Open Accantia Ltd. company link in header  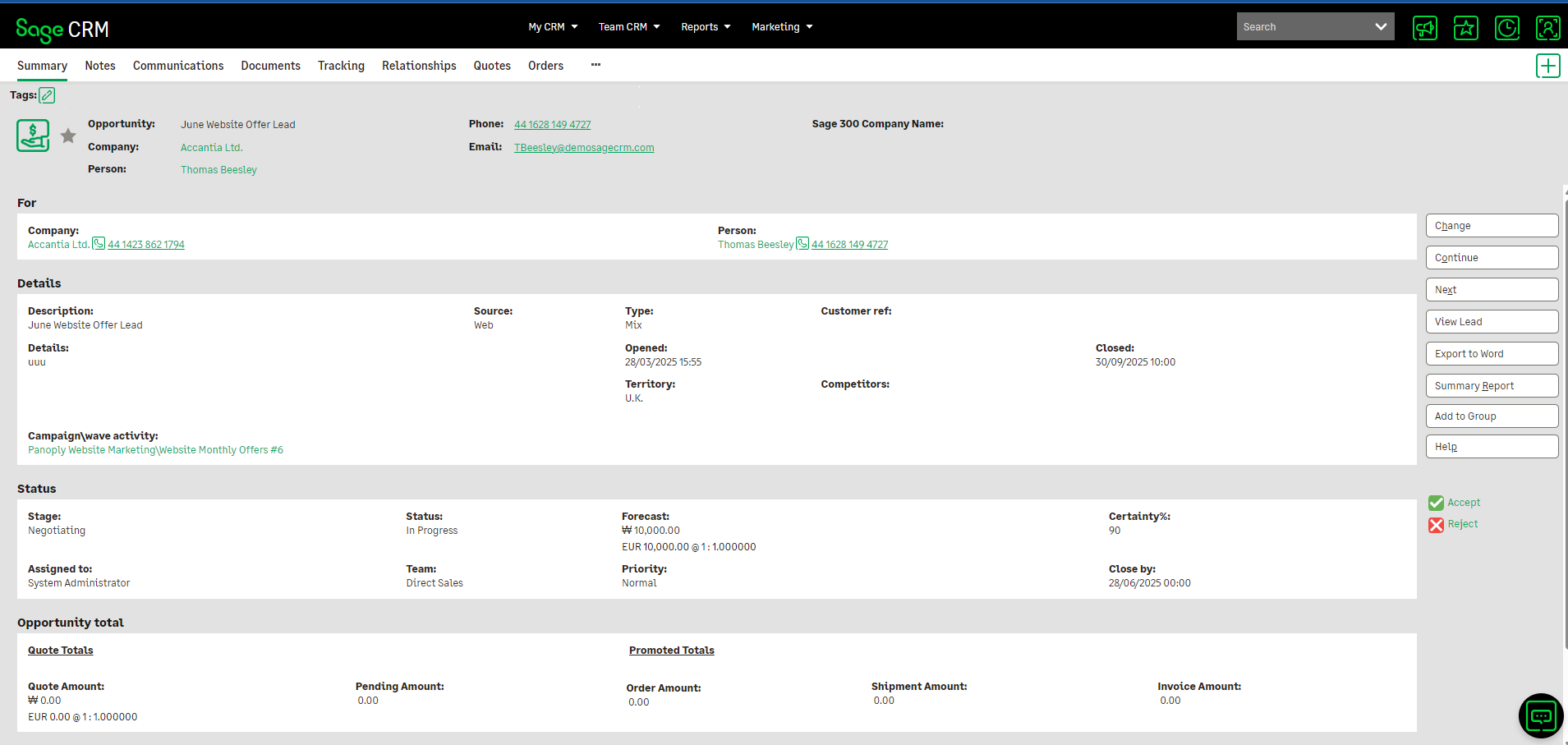pos(212,148)
